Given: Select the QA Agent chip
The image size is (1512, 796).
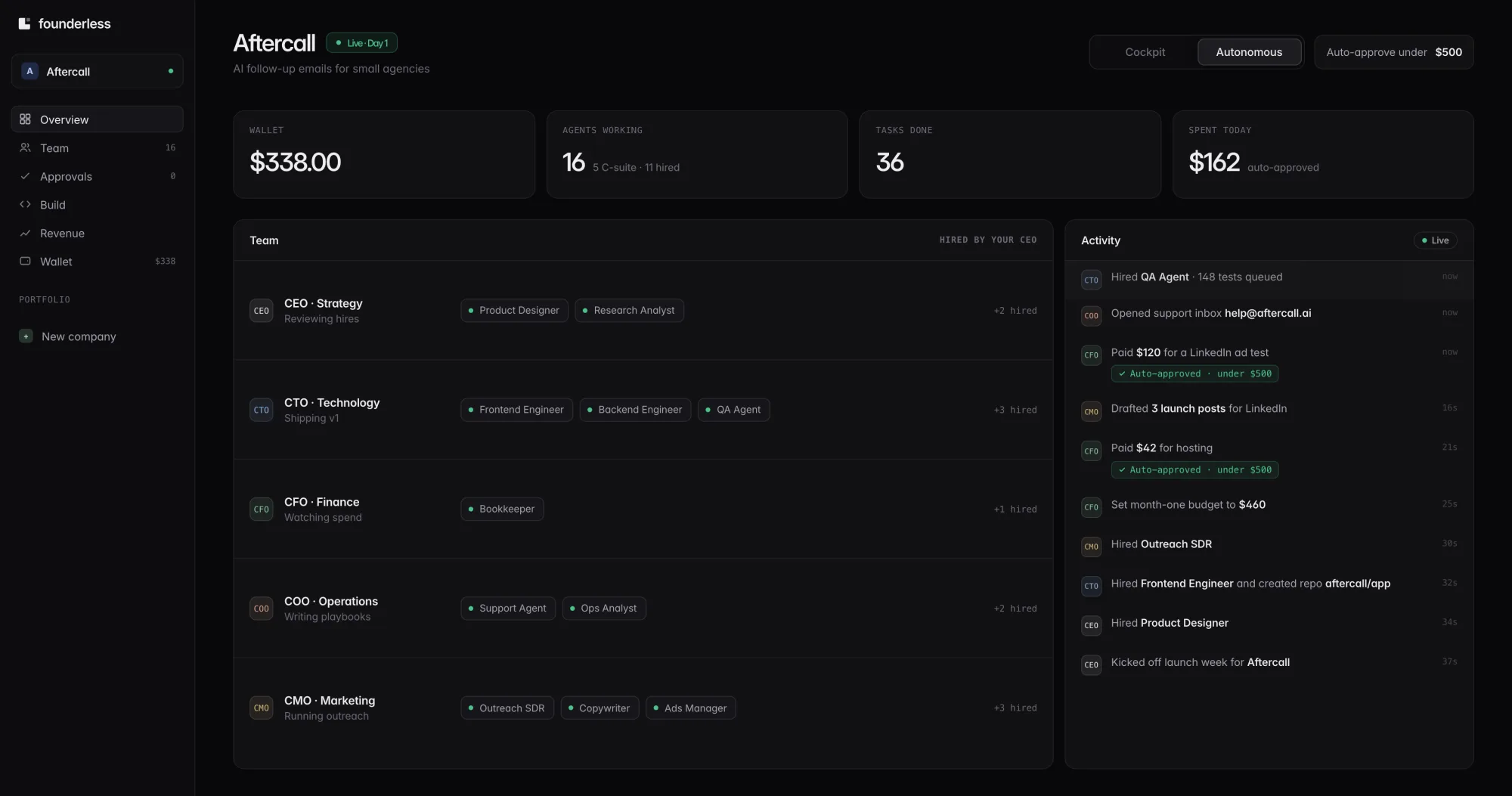Looking at the screenshot, I should tap(733, 410).
